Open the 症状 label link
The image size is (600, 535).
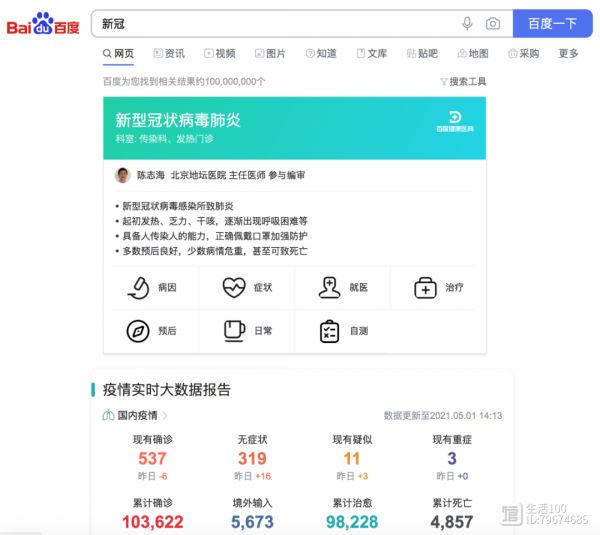coord(263,287)
